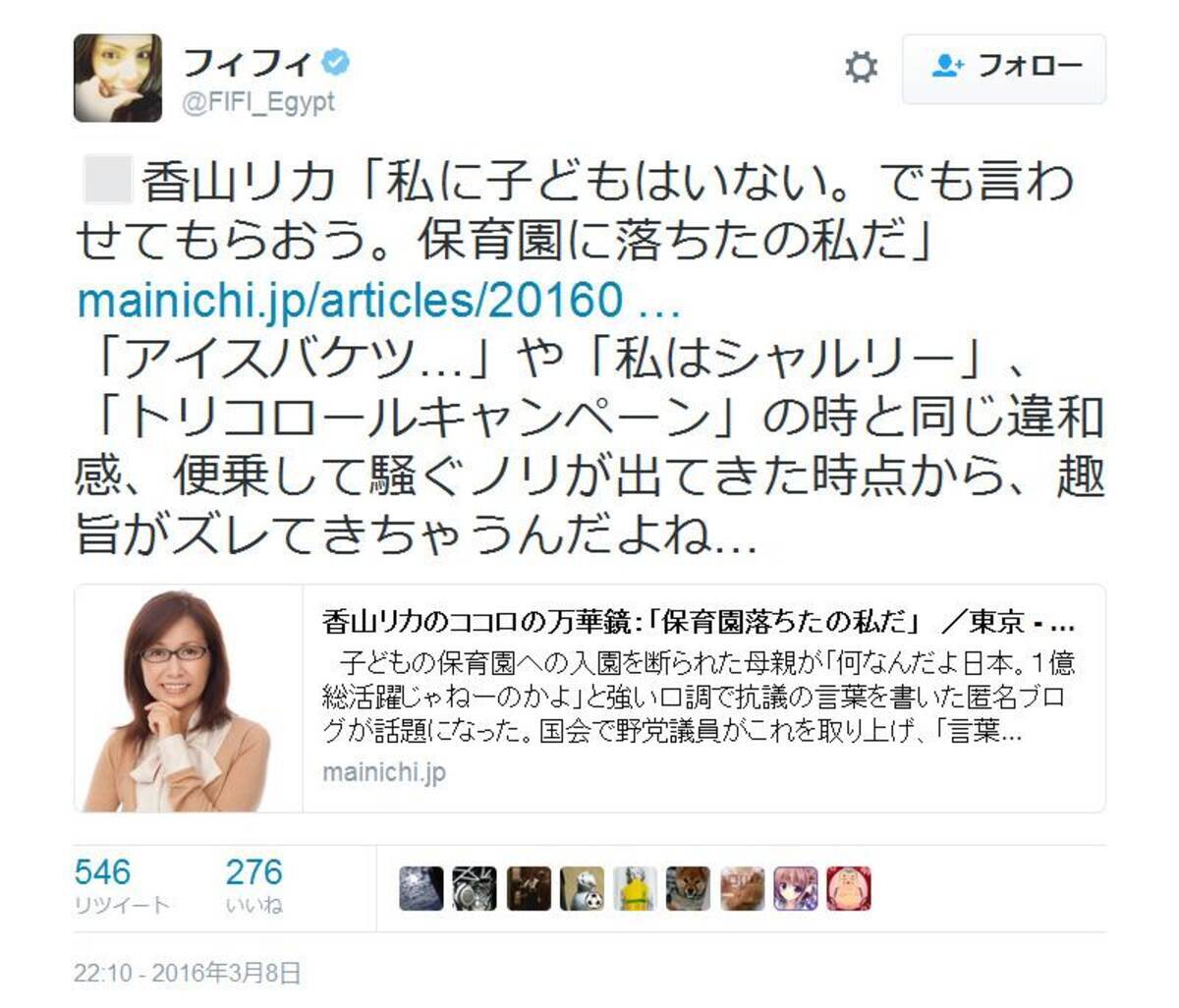Open the mainichi.jp/articles link in tweet
Screen dimensions: 1179x1008
point(378,300)
